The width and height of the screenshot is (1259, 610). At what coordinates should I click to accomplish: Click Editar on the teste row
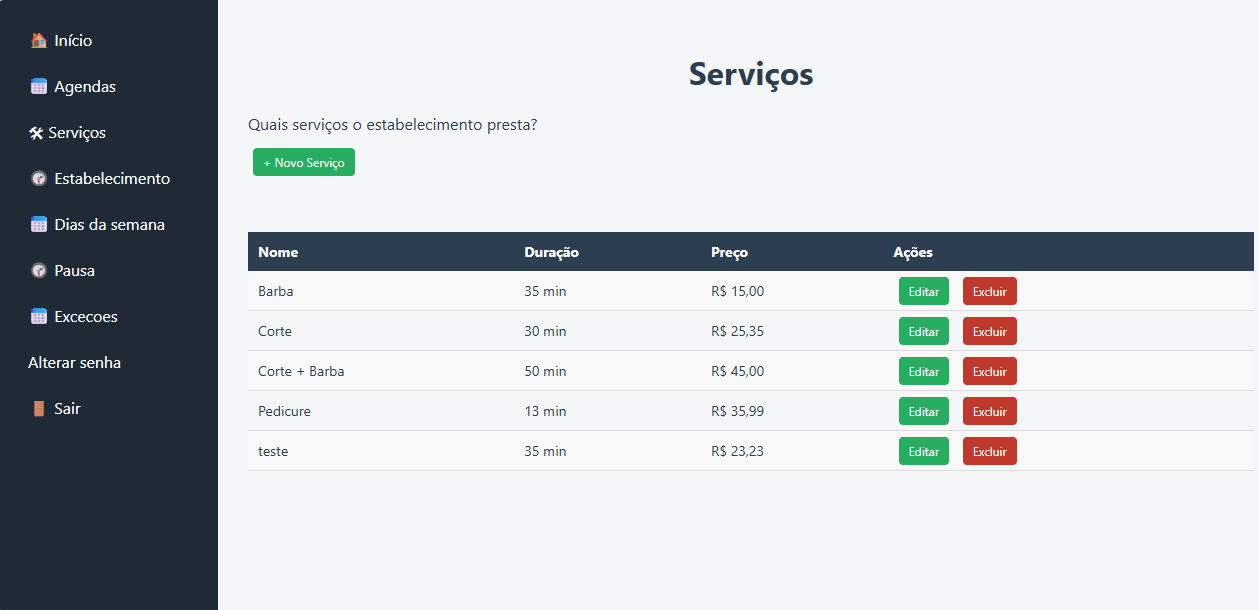click(924, 451)
